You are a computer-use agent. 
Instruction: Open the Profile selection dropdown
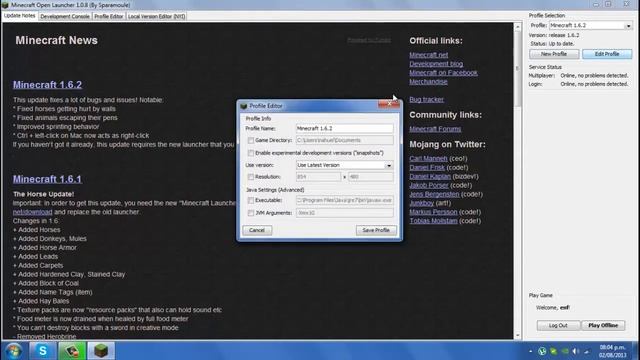pos(591,25)
